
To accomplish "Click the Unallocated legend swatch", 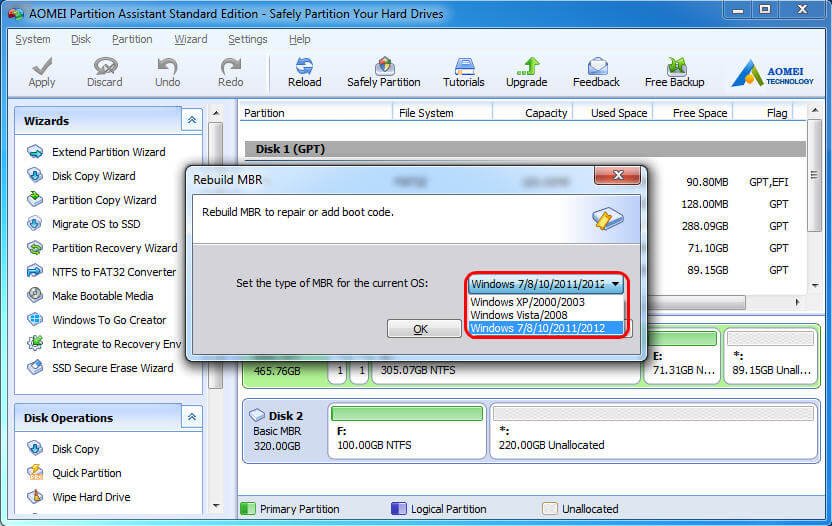I will (550, 508).
